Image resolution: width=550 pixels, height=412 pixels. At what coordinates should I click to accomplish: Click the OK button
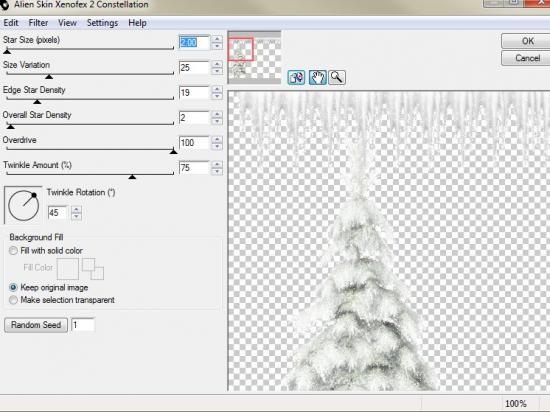pos(526,41)
